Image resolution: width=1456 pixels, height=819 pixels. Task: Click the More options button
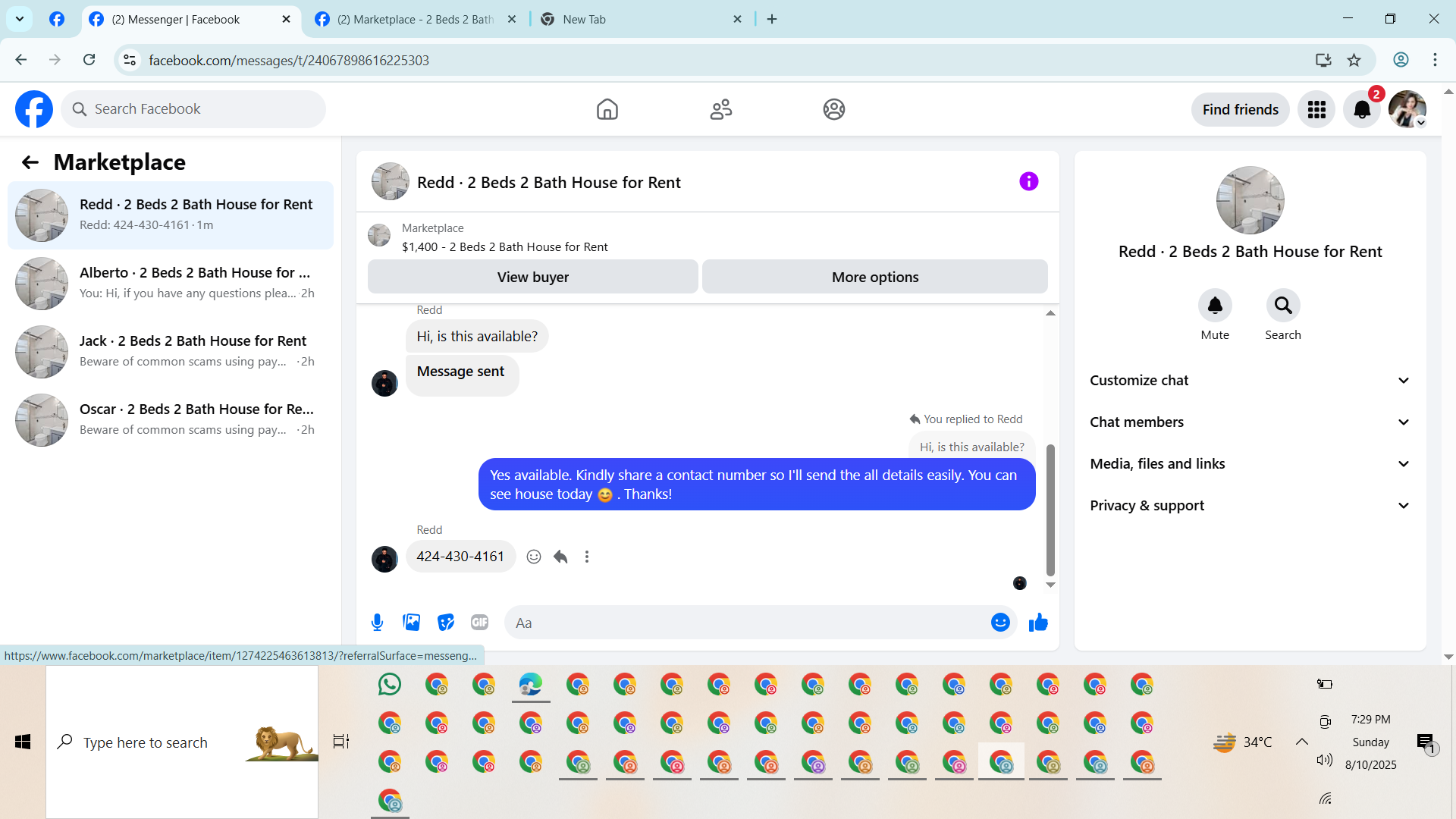click(874, 277)
